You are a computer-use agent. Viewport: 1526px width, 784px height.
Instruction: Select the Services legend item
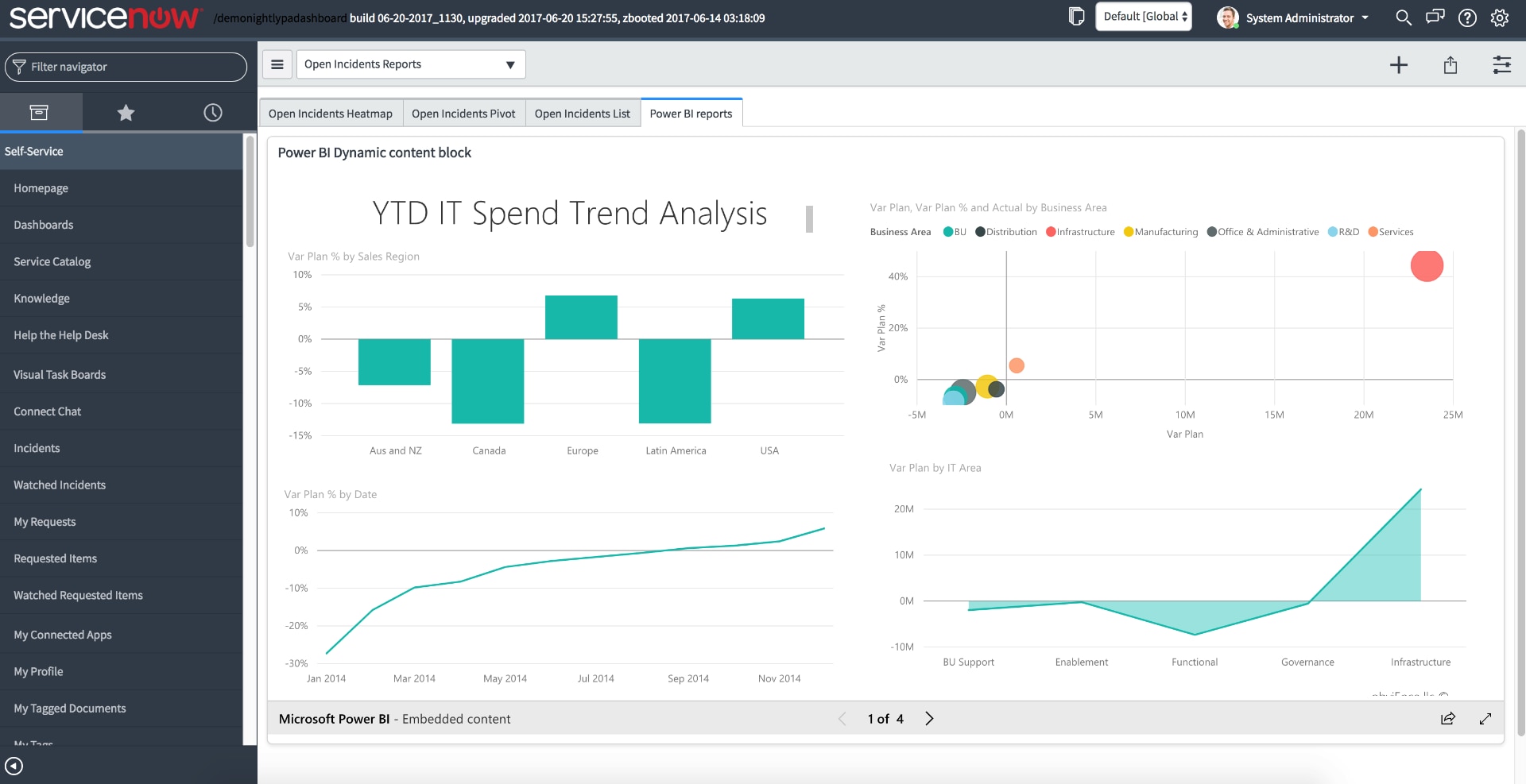(1391, 232)
